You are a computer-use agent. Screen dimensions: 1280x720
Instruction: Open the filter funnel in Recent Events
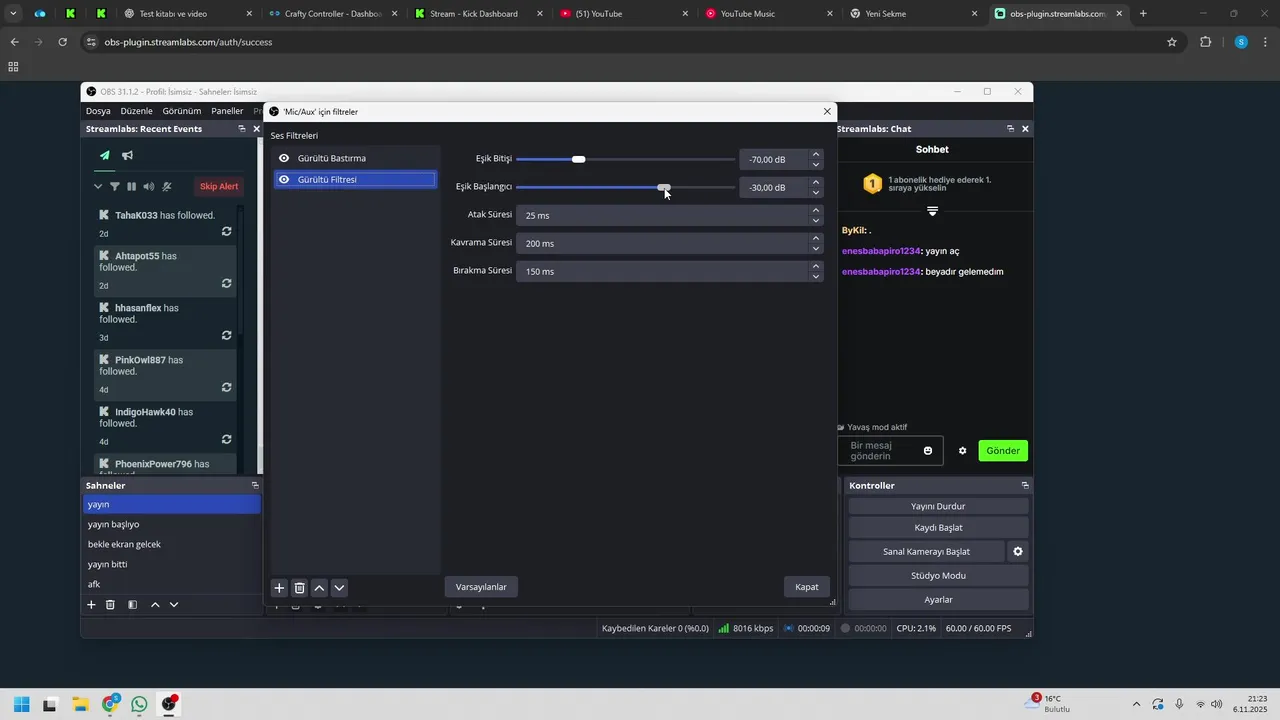click(x=115, y=187)
